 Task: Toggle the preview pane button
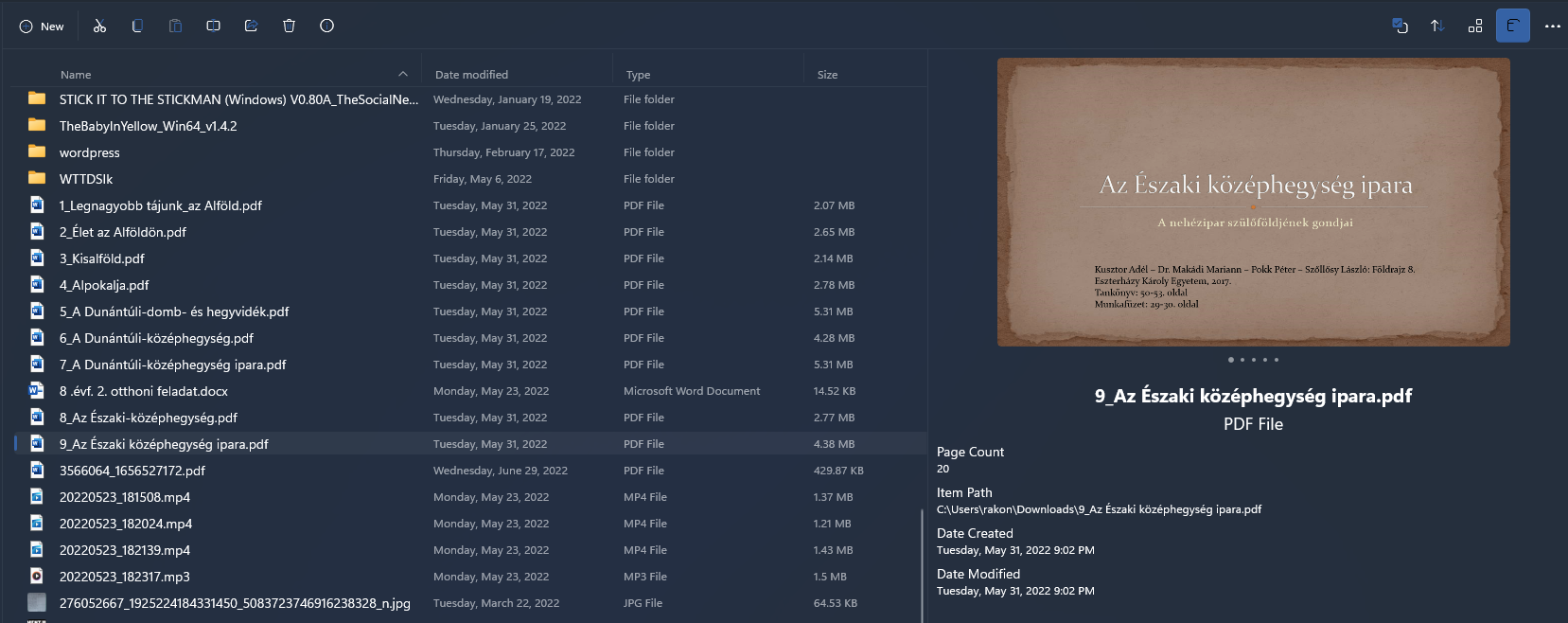[x=1513, y=27]
